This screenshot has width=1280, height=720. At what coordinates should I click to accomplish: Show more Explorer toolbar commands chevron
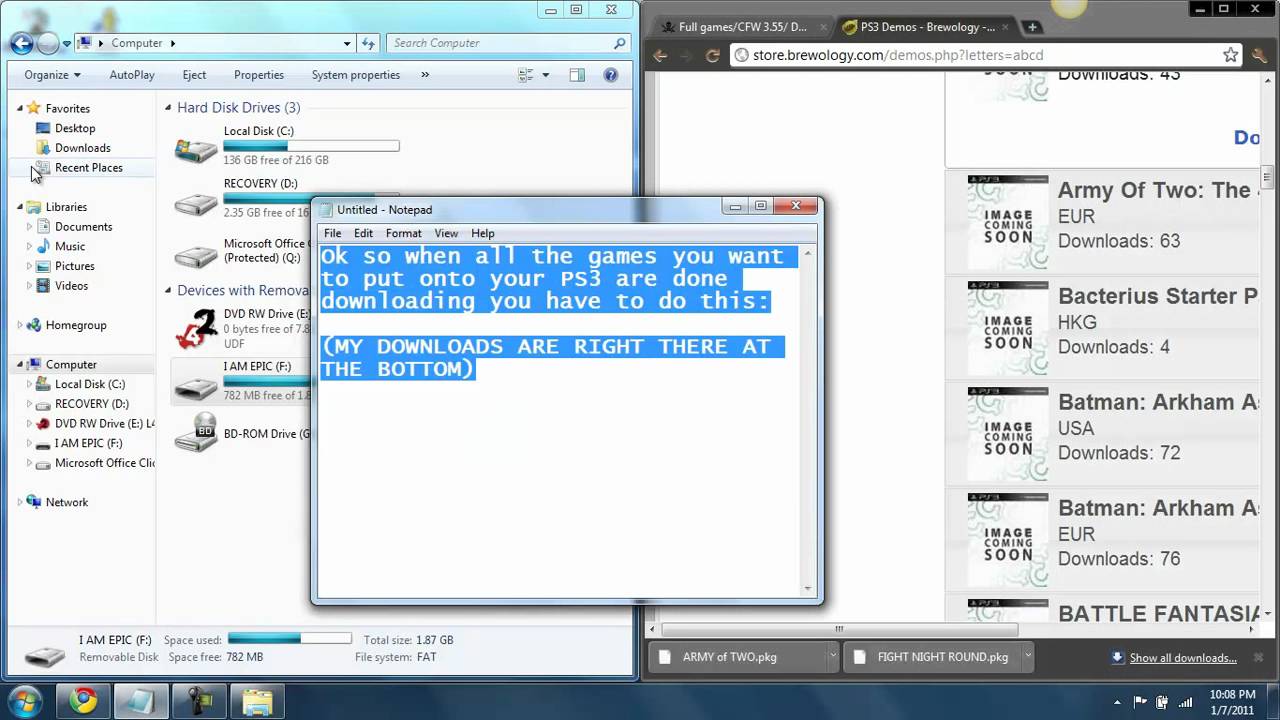[x=425, y=75]
